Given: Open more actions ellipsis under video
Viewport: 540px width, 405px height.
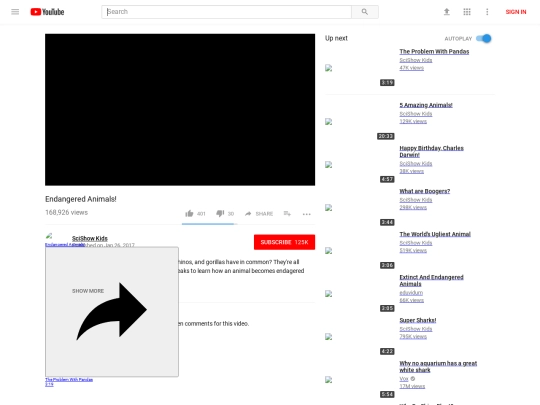Looking at the screenshot, I should [x=307, y=214].
